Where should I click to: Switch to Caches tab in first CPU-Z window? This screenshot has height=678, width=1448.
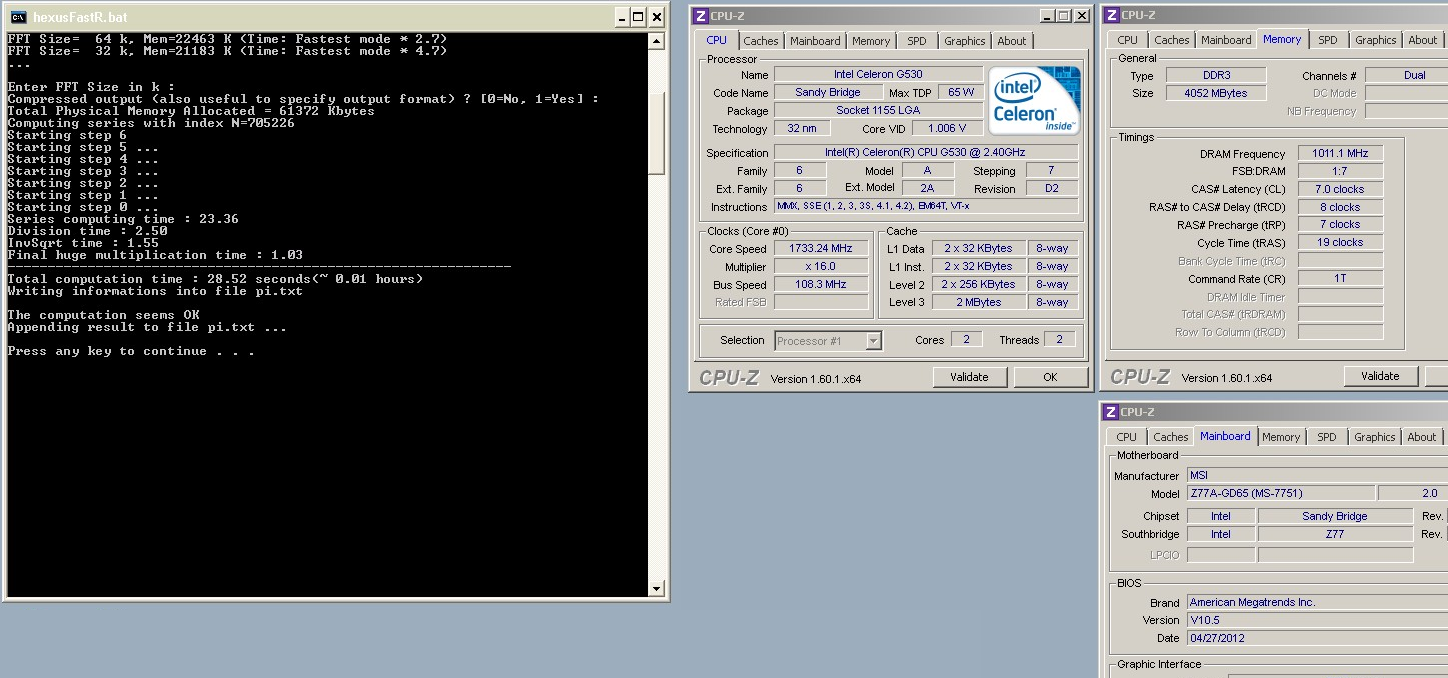[760, 41]
